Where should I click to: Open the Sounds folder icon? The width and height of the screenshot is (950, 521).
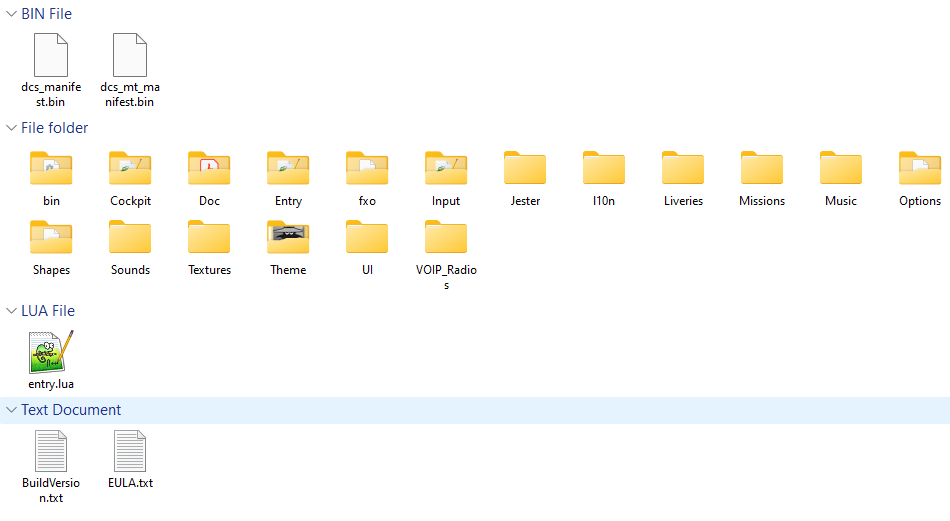click(x=130, y=237)
